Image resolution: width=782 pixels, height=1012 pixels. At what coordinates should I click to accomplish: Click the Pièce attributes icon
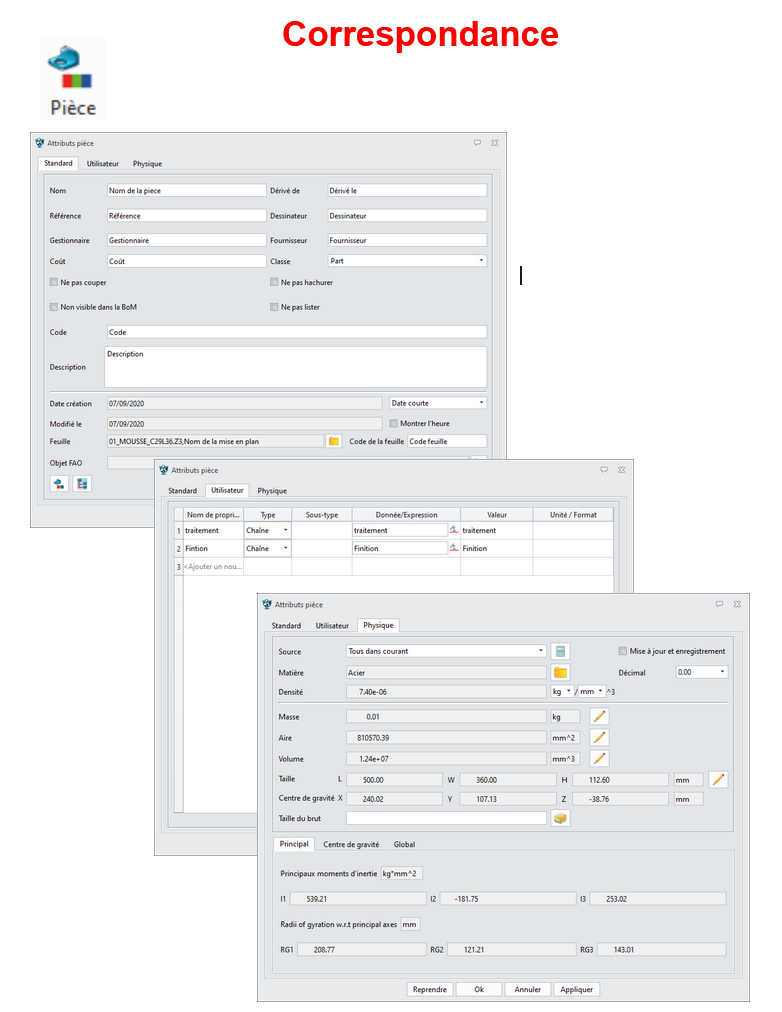click(x=72, y=79)
